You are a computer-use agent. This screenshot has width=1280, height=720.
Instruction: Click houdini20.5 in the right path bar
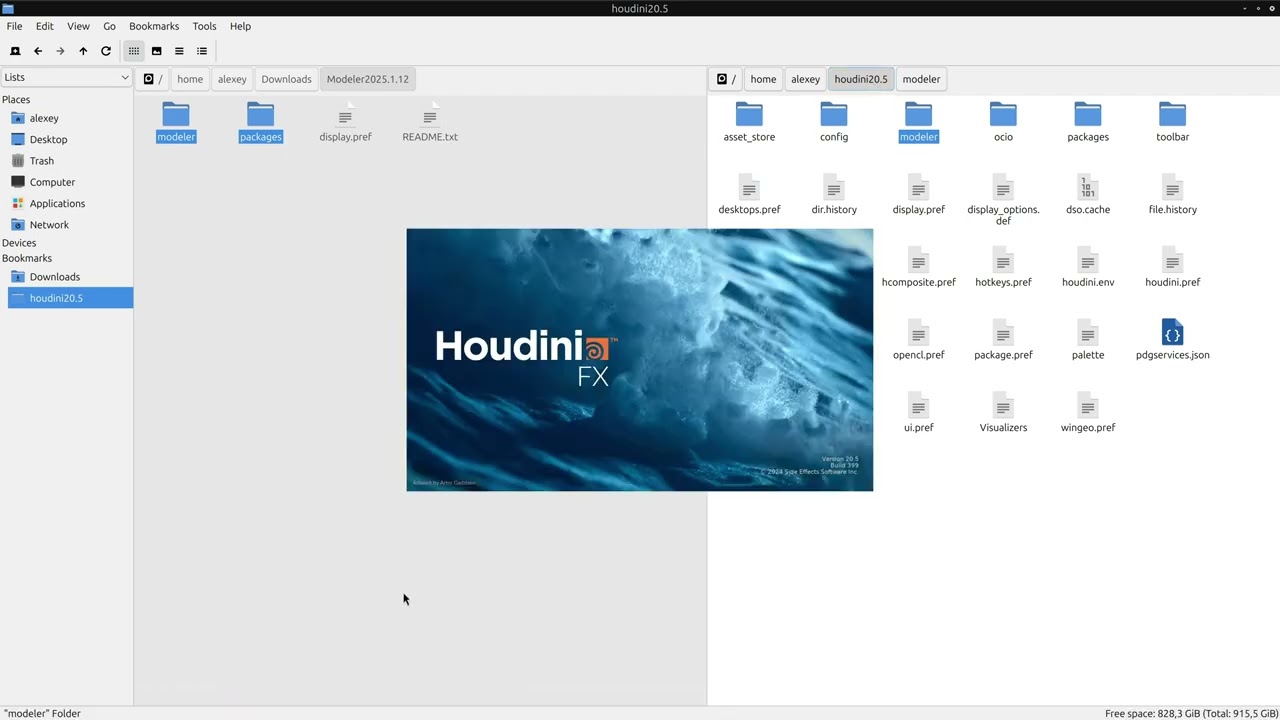(861, 79)
